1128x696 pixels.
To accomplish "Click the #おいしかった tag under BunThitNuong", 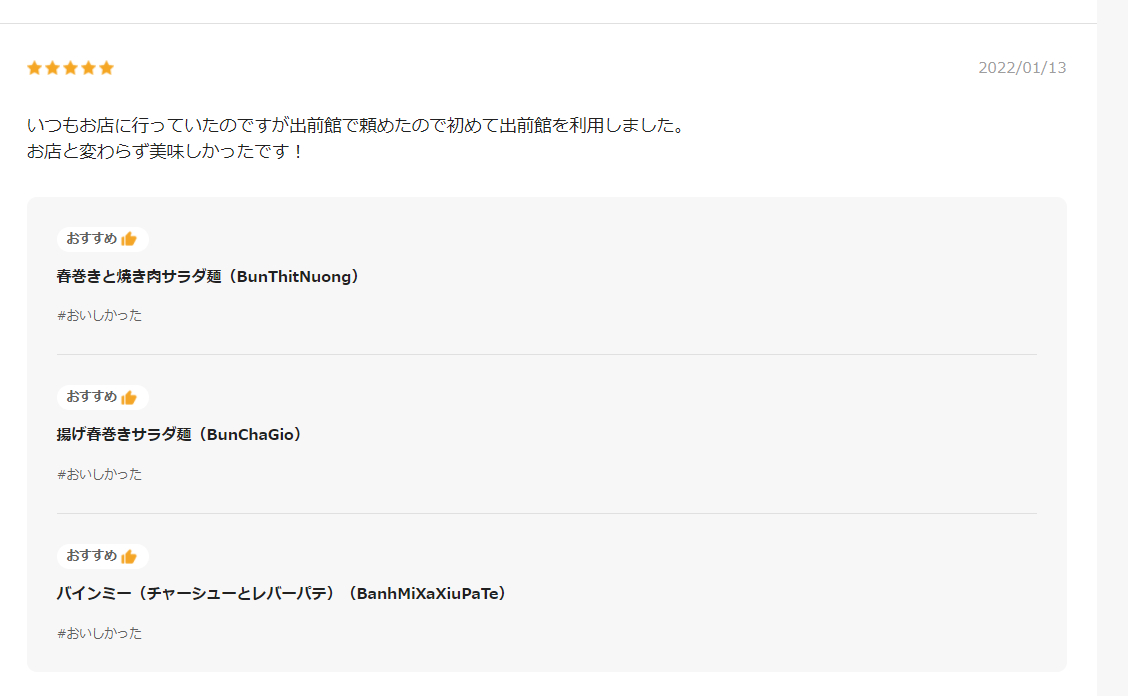I will click(x=99, y=315).
